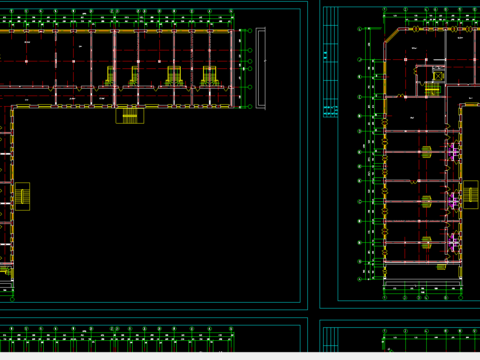Select the yellow stair block on the right plan's edge
Screen dimensions: 480x360
coord(471,195)
